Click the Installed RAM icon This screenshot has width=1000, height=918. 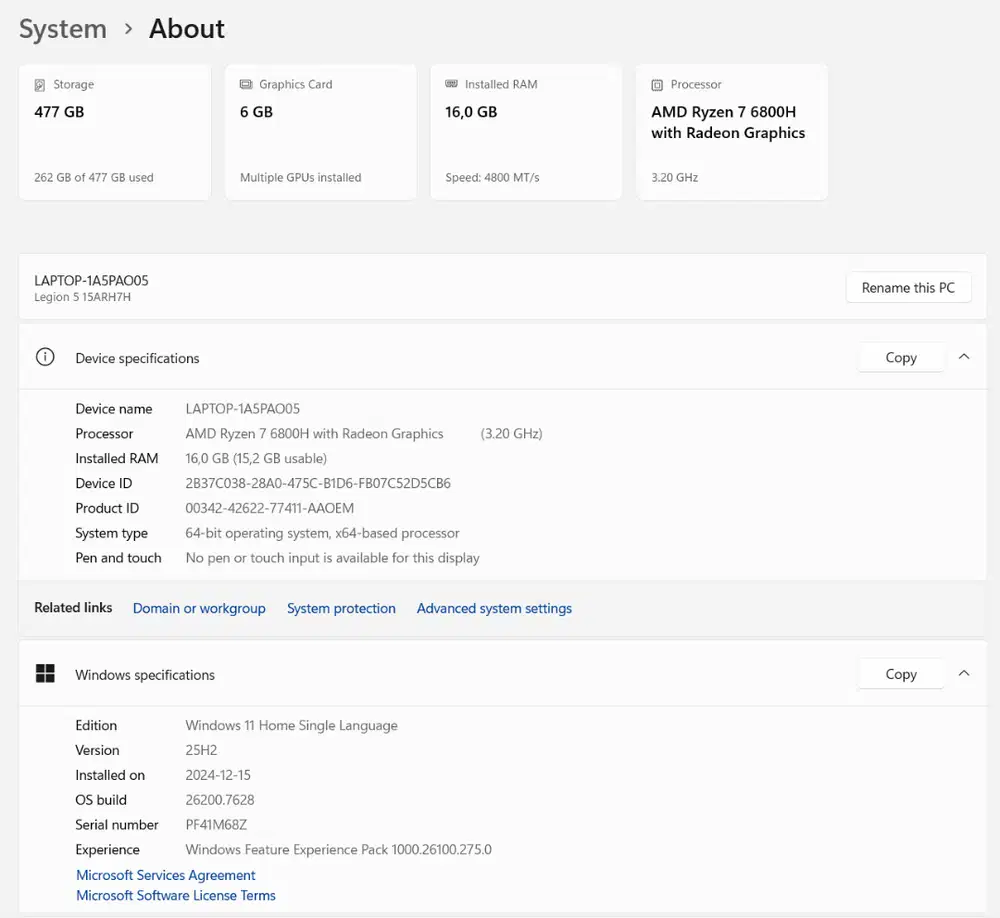pos(451,85)
